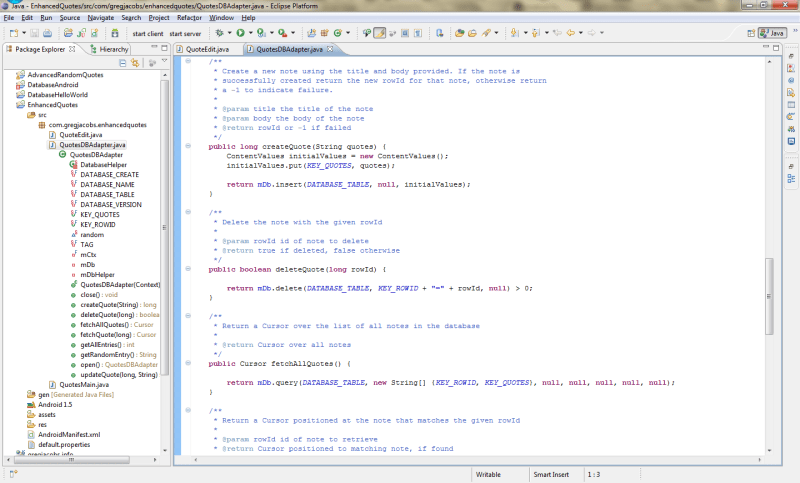Click the start client button
This screenshot has width=800, height=483.
[x=149, y=33]
